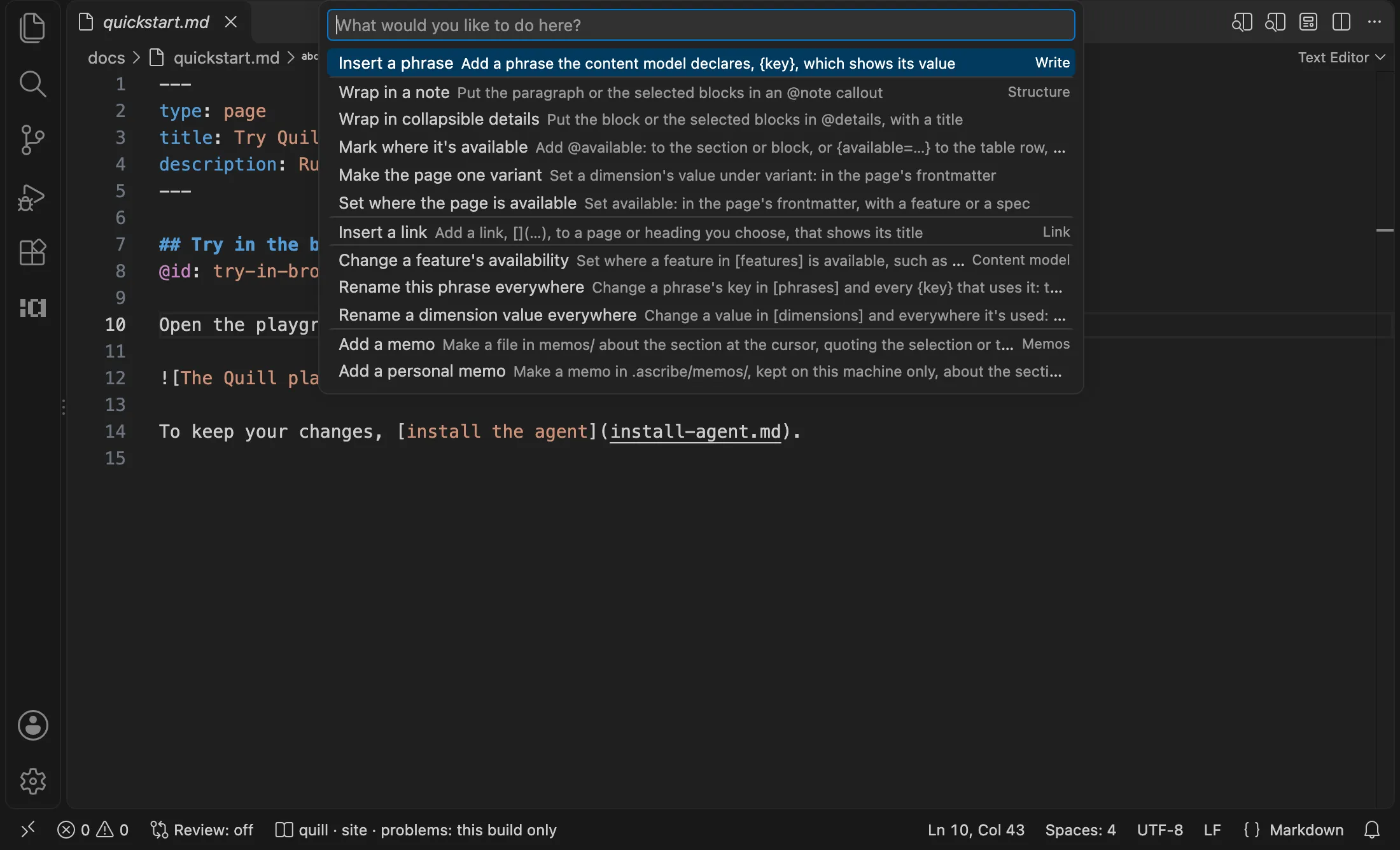1400x850 pixels.
Task: Open the Ascribe panel icon in activity bar
Action: pos(32,308)
